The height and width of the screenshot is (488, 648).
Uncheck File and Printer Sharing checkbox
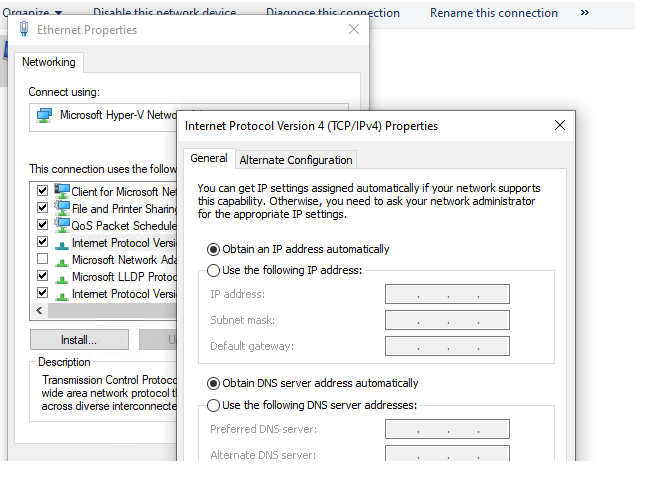click(42, 207)
